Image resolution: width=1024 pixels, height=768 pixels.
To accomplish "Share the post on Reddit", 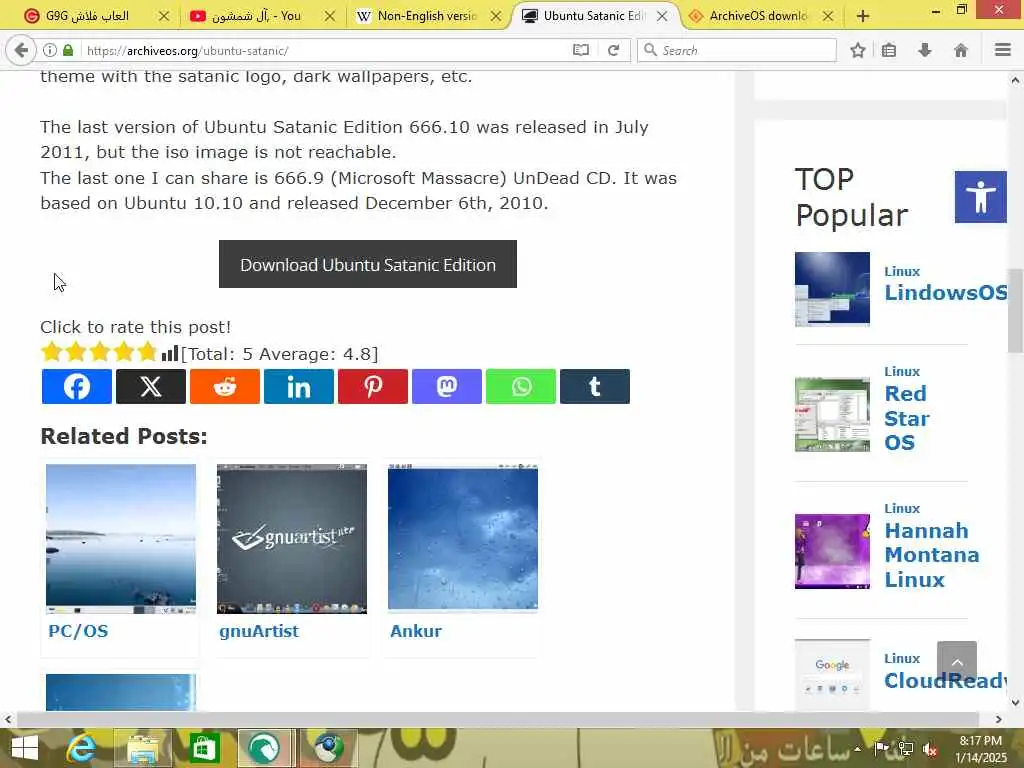I will [x=225, y=387].
